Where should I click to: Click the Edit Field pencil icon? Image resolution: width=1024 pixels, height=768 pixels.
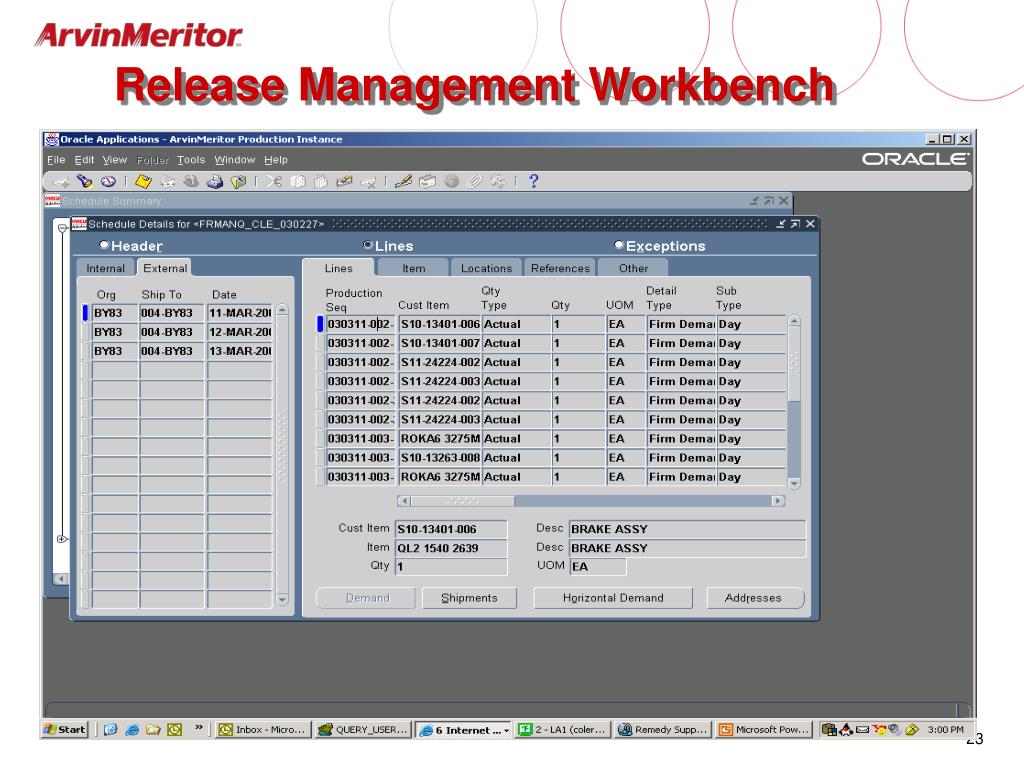(404, 181)
